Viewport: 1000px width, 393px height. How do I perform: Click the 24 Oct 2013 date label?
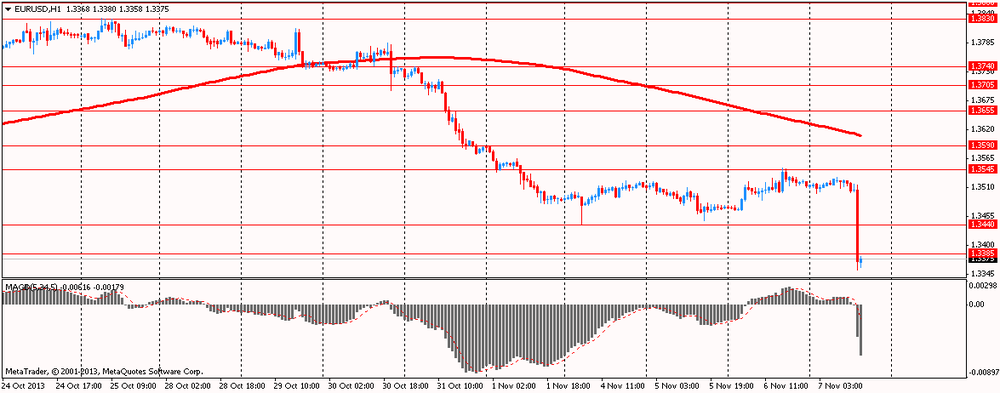click(x=23, y=386)
